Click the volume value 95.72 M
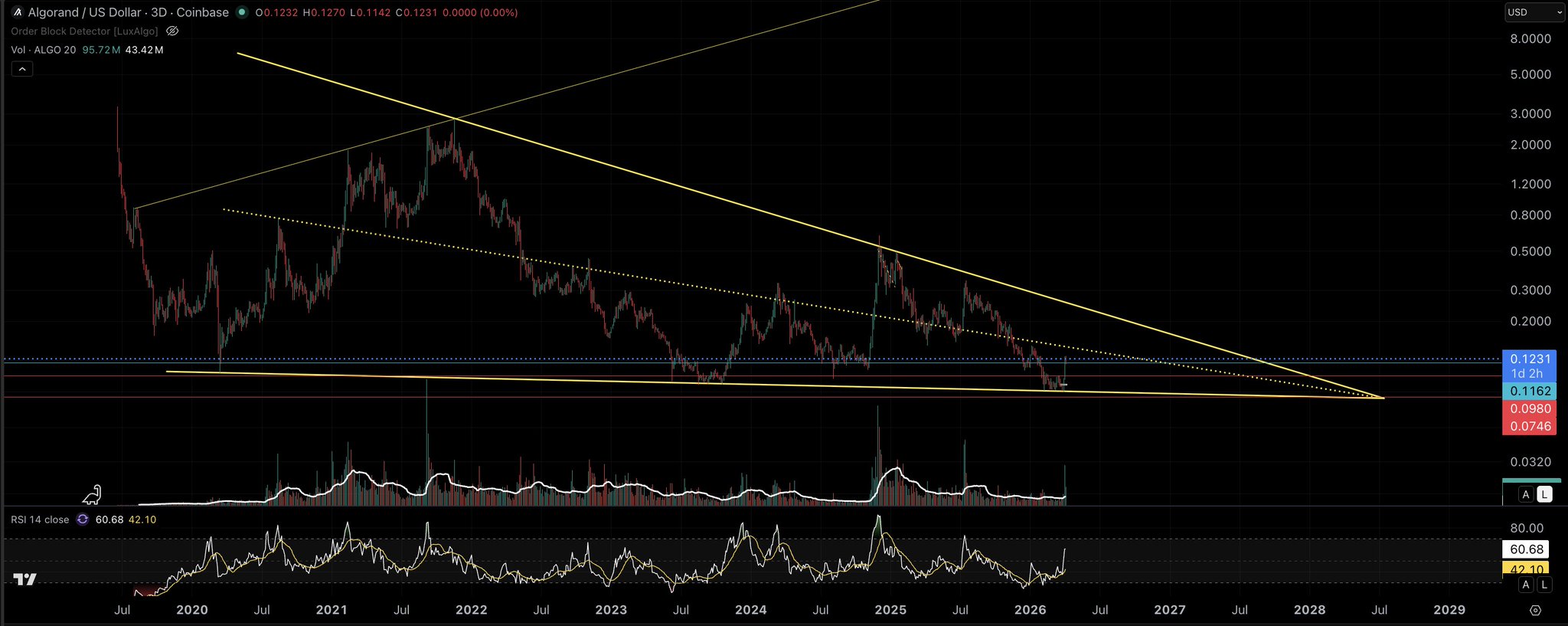1568x626 pixels. [x=101, y=50]
